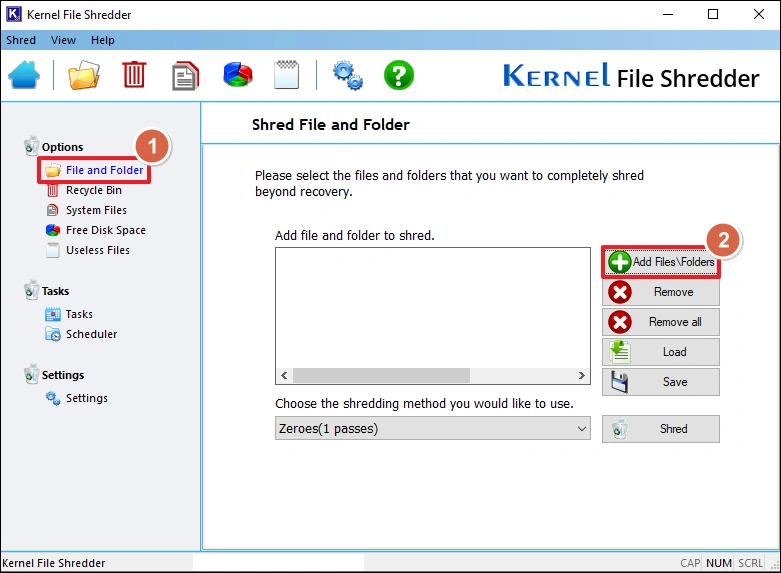The height and width of the screenshot is (573, 781).
Task: Open settings via the gears toolbar icon
Action: 347,76
